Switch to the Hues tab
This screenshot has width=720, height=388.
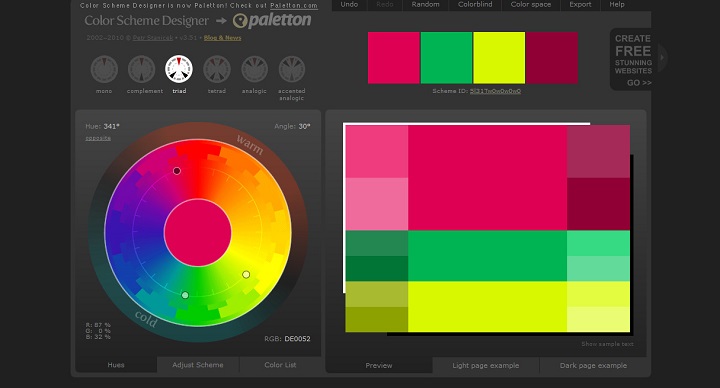tap(116, 365)
